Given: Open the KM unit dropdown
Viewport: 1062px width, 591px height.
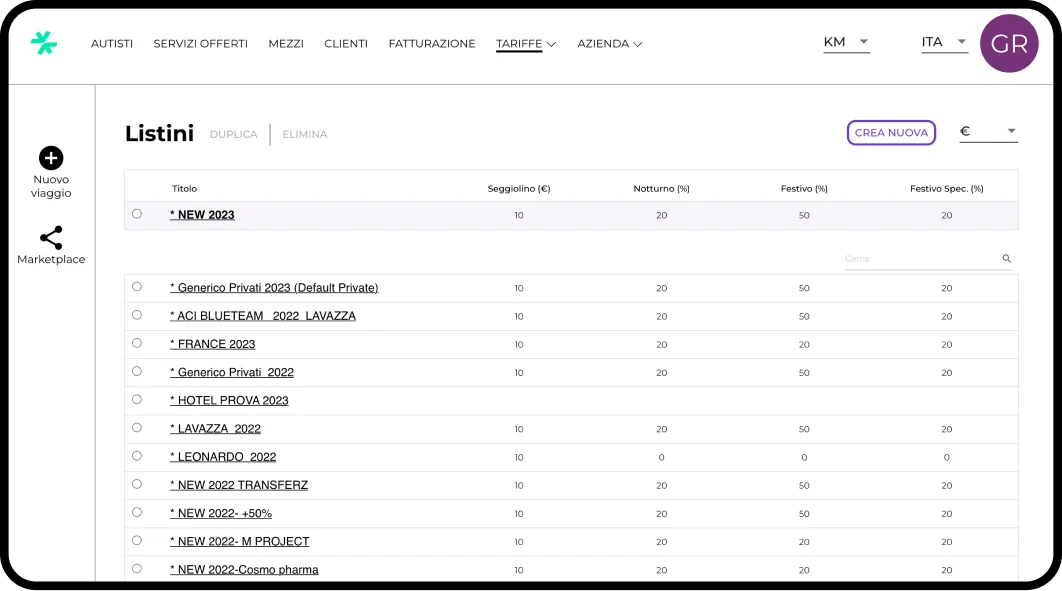Looking at the screenshot, I should point(846,42).
